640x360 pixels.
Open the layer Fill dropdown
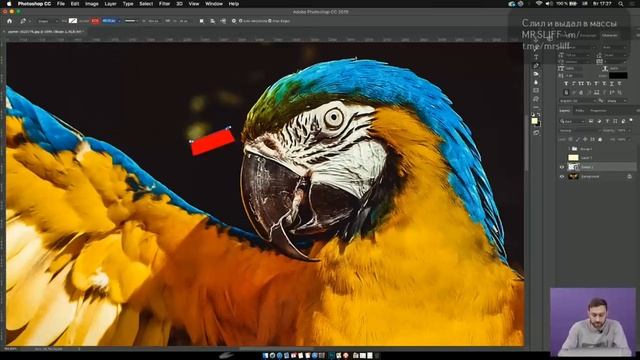(624, 139)
